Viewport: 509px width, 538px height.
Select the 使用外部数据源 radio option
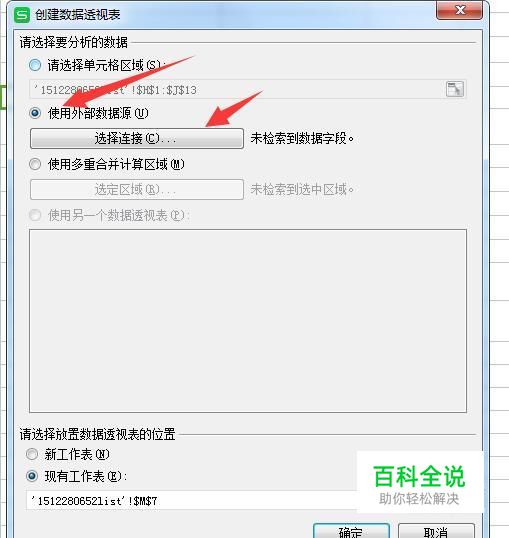35,113
